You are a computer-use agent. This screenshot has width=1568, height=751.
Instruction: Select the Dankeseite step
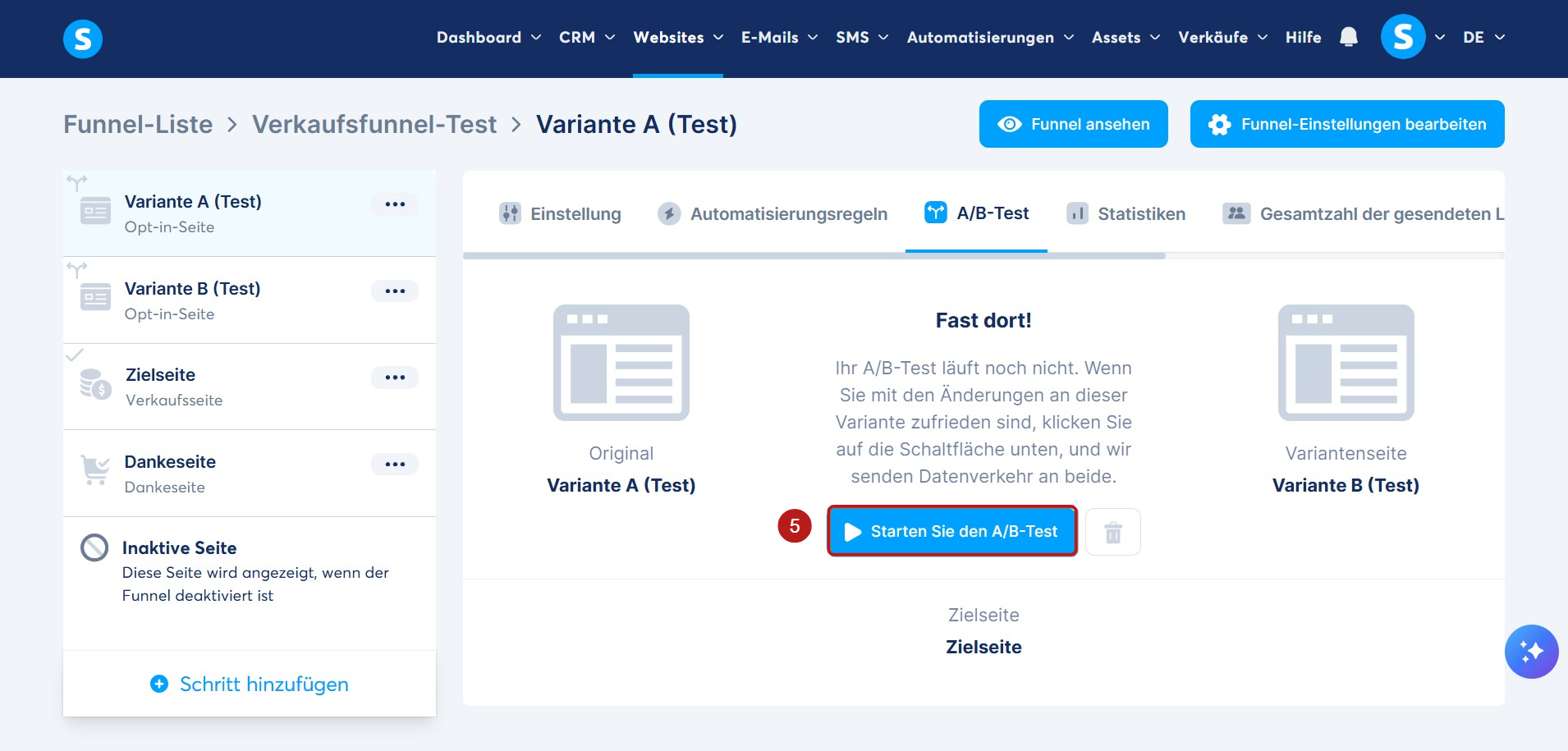250,474
